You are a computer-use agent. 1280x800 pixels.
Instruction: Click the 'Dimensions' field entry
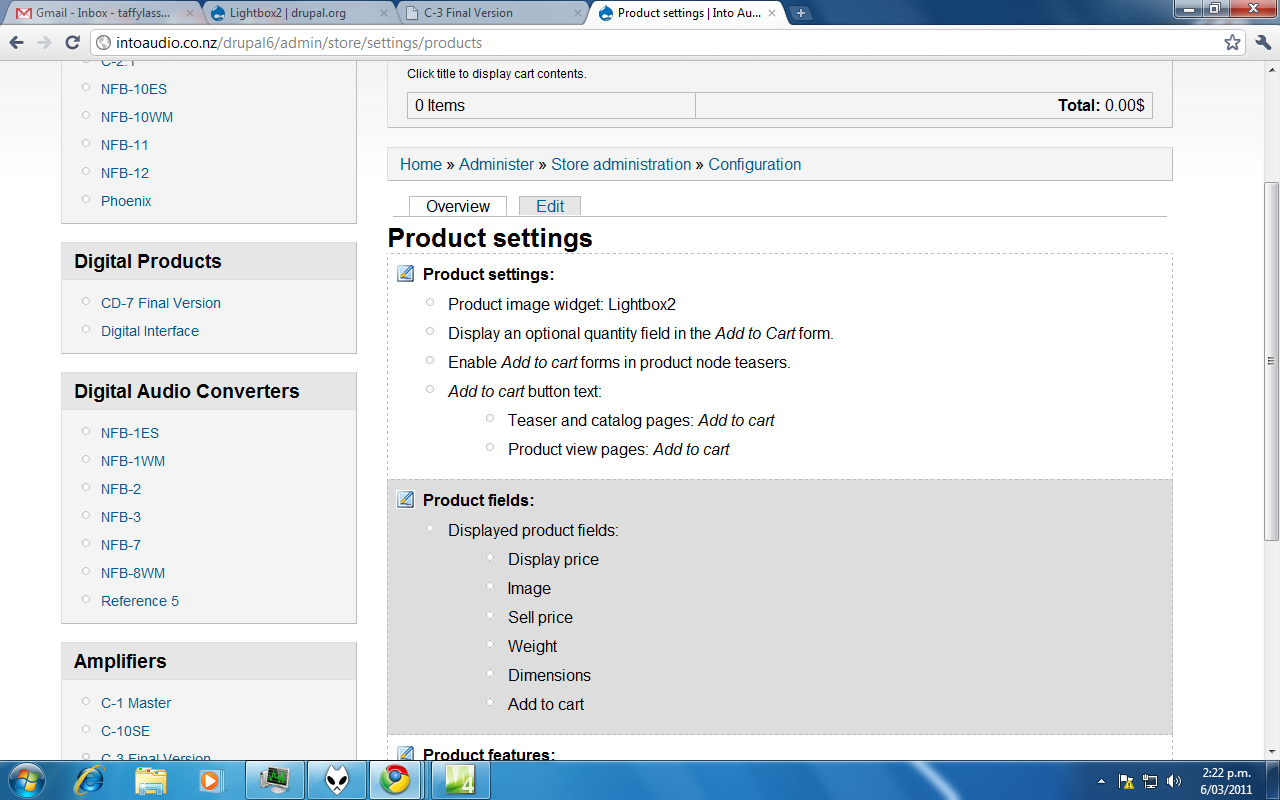click(549, 675)
